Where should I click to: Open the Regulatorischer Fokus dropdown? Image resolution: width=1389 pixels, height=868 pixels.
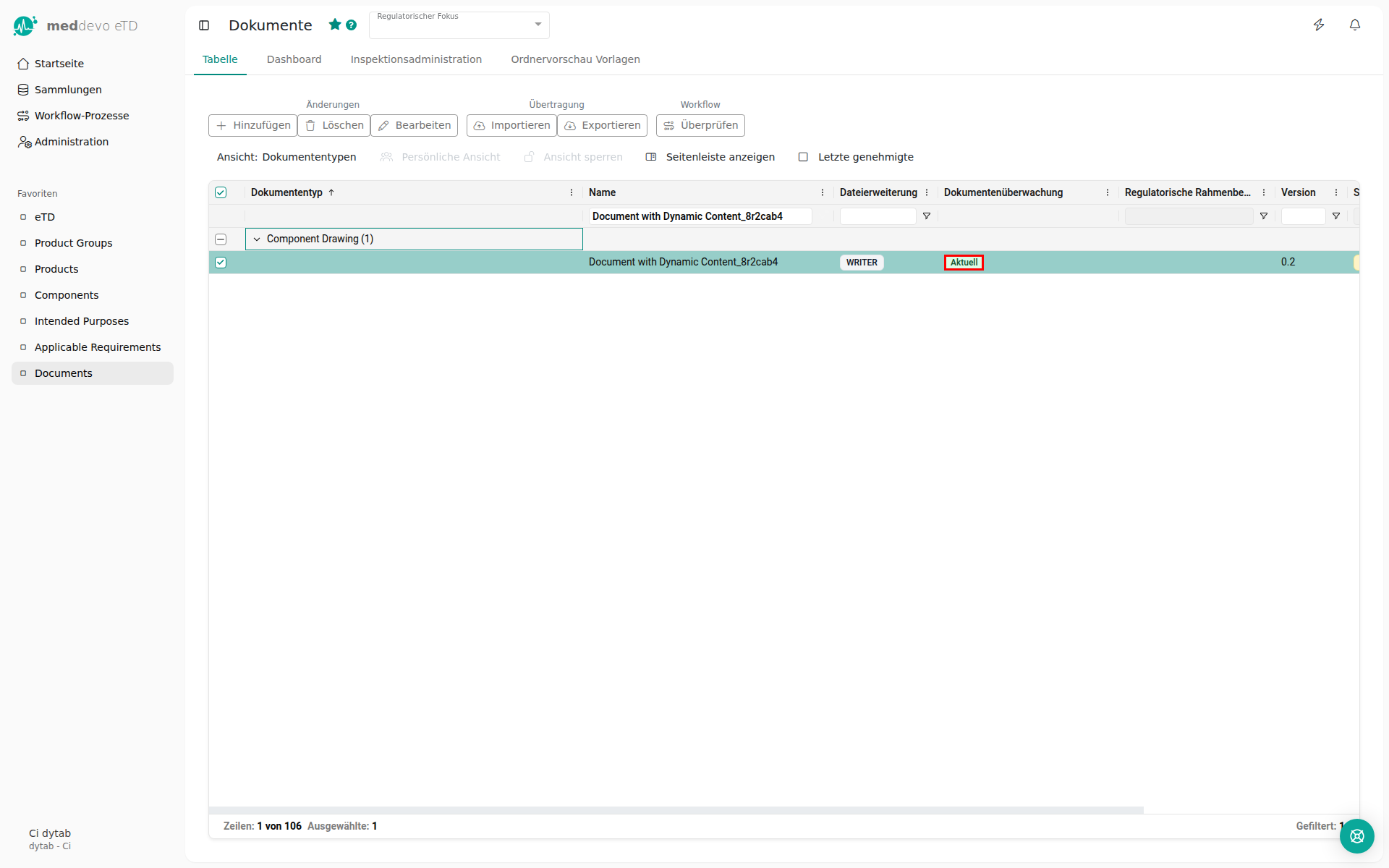click(x=538, y=25)
